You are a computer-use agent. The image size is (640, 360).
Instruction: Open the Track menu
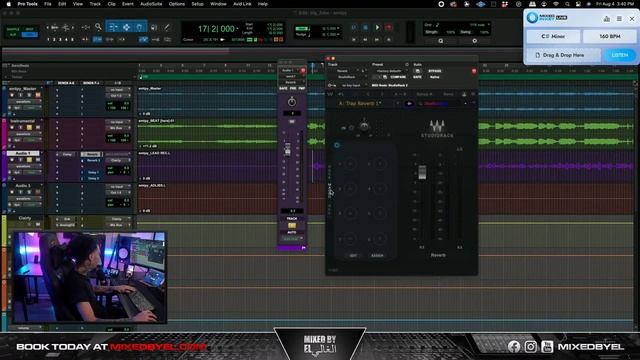tap(95, 4)
